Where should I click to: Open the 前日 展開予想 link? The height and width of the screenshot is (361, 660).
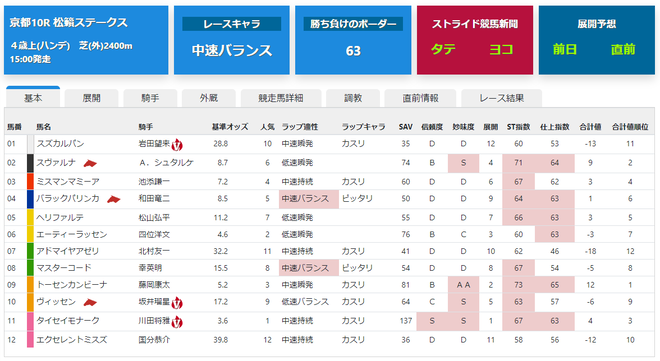point(564,50)
